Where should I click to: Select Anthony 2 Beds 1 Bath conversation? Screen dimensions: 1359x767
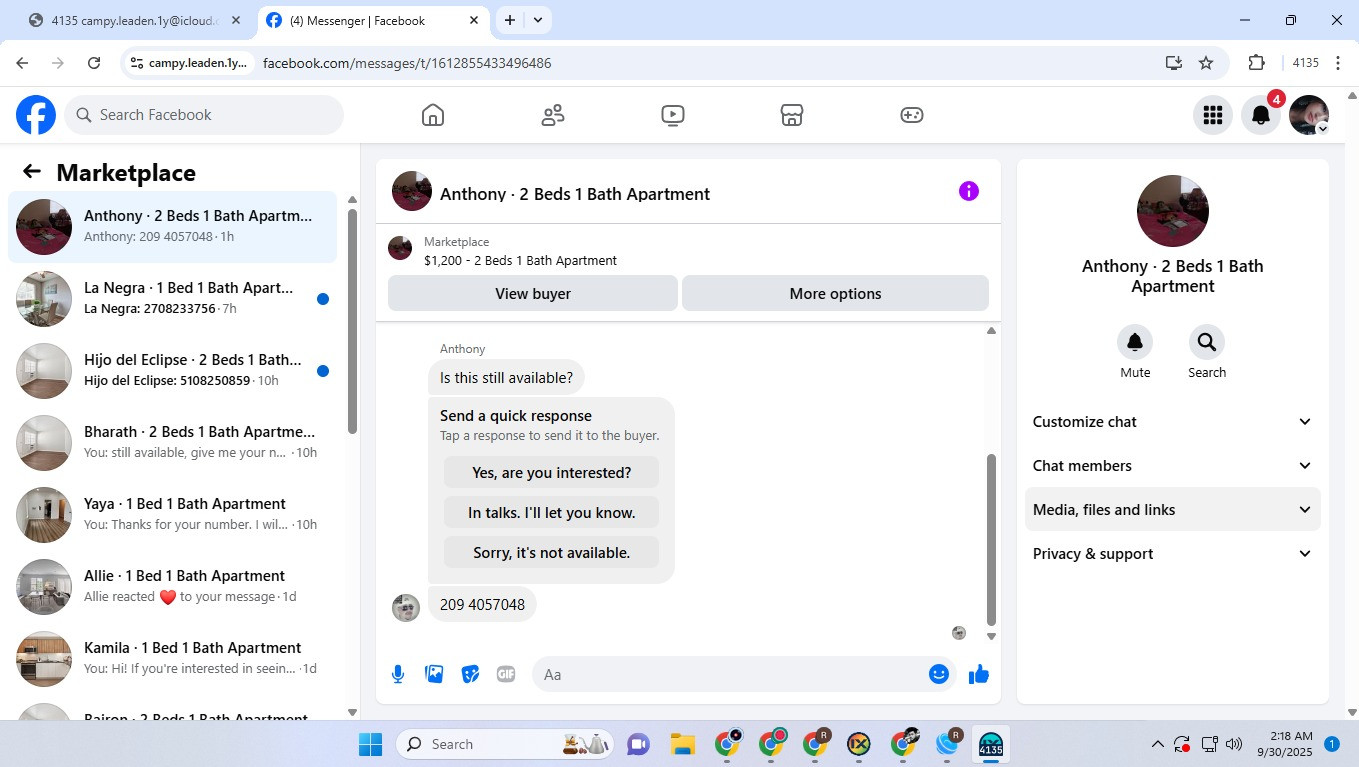point(172,227)
